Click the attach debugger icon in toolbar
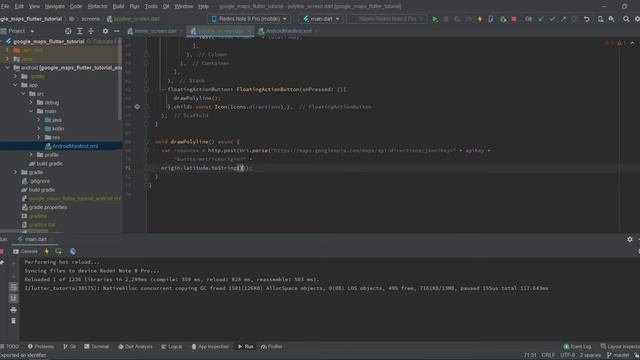This screenshot has width=640, height=360. (503, 19)
